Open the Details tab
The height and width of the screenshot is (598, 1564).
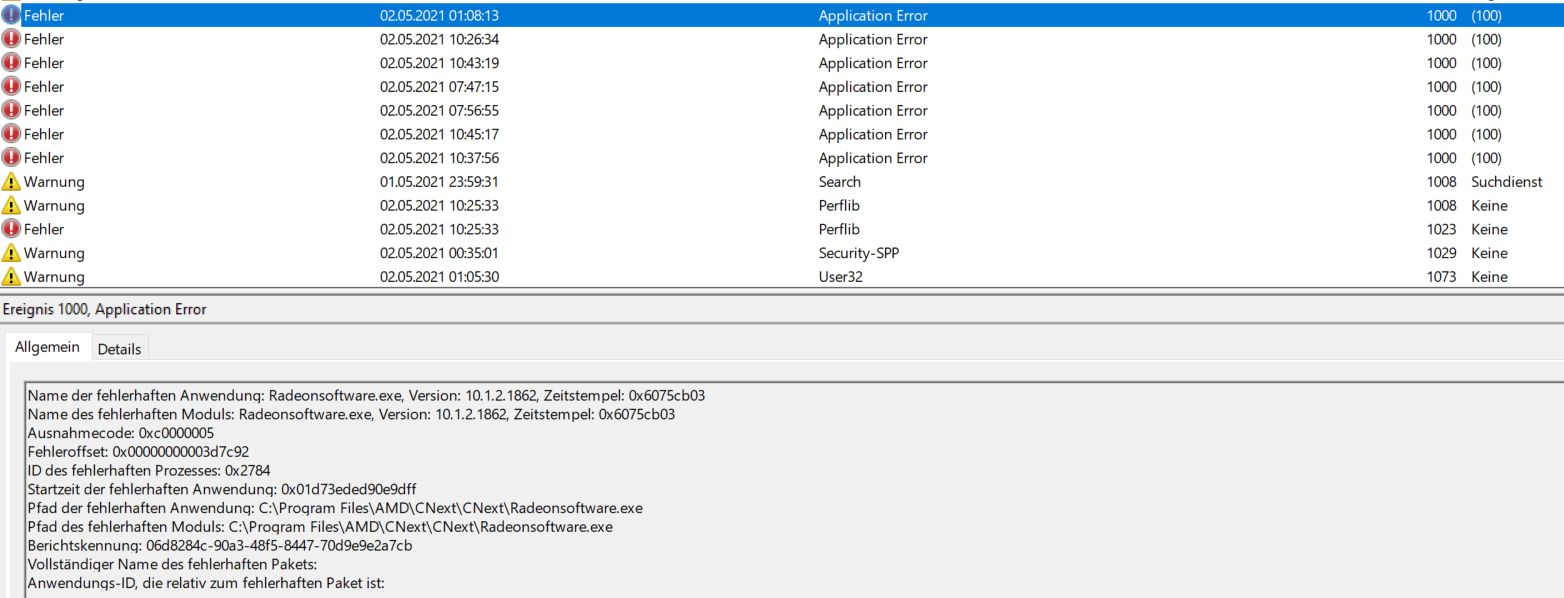click(x=119, y=349)
